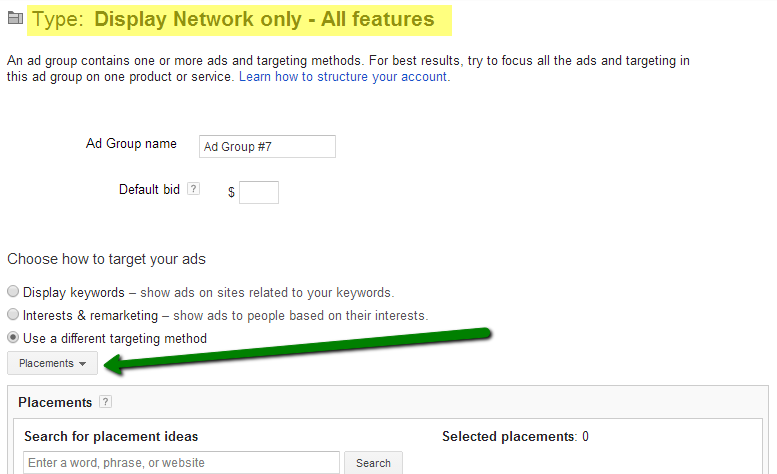Open the Placements help question mark

pyautogui.click(x=105, y=402)
